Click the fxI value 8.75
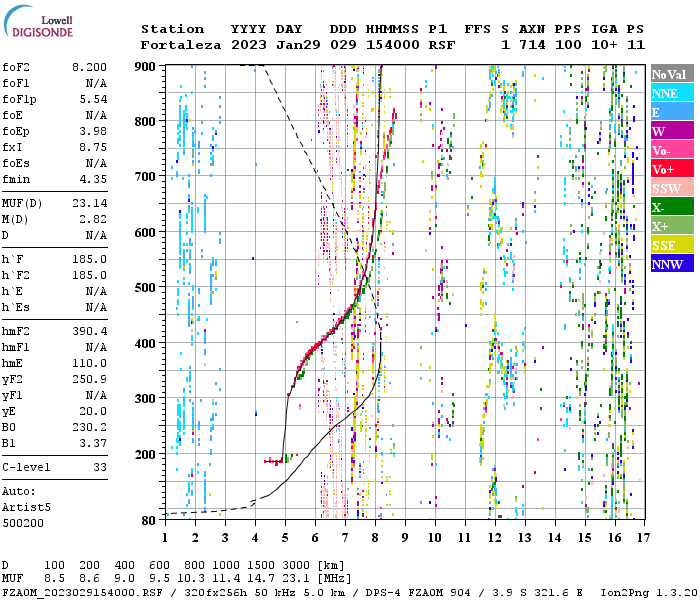The width and height of the screenshot is (700, 600). point(93,147)
